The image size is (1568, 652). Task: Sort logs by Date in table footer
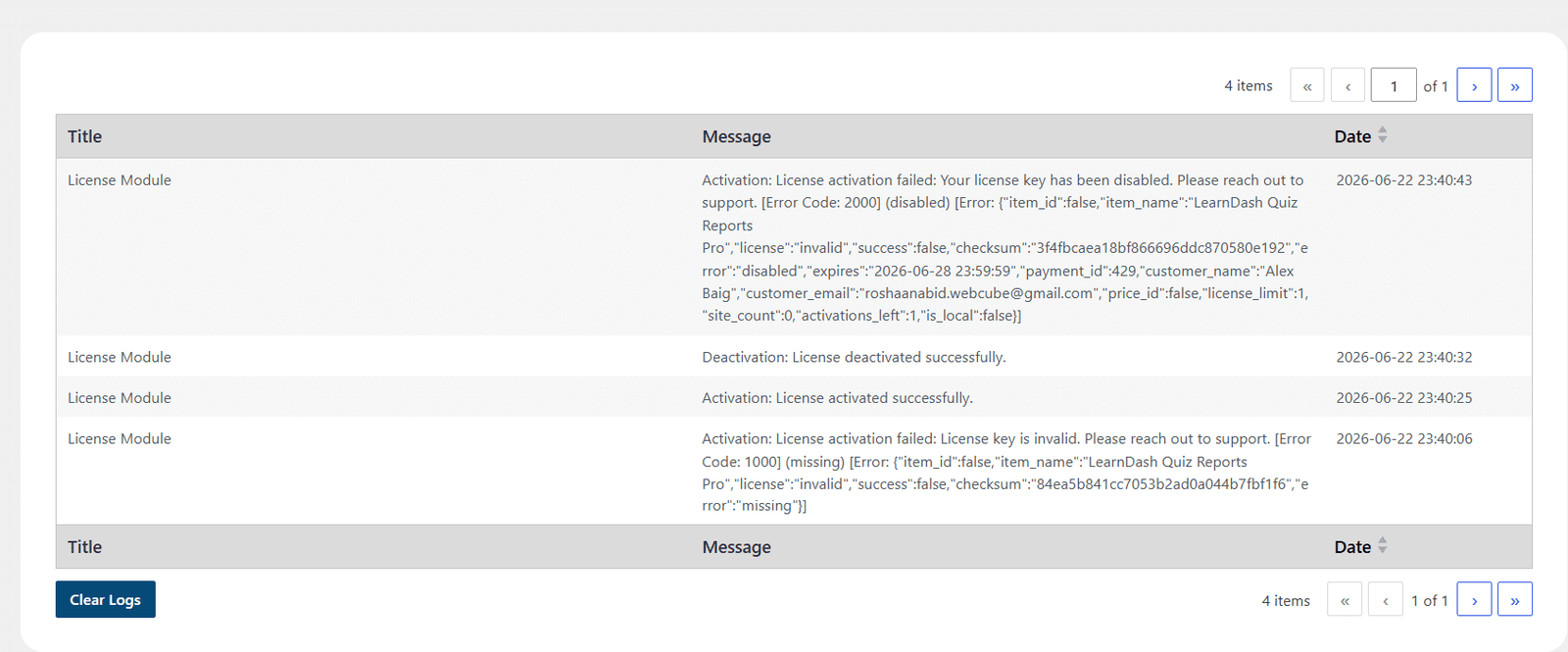1352,547
